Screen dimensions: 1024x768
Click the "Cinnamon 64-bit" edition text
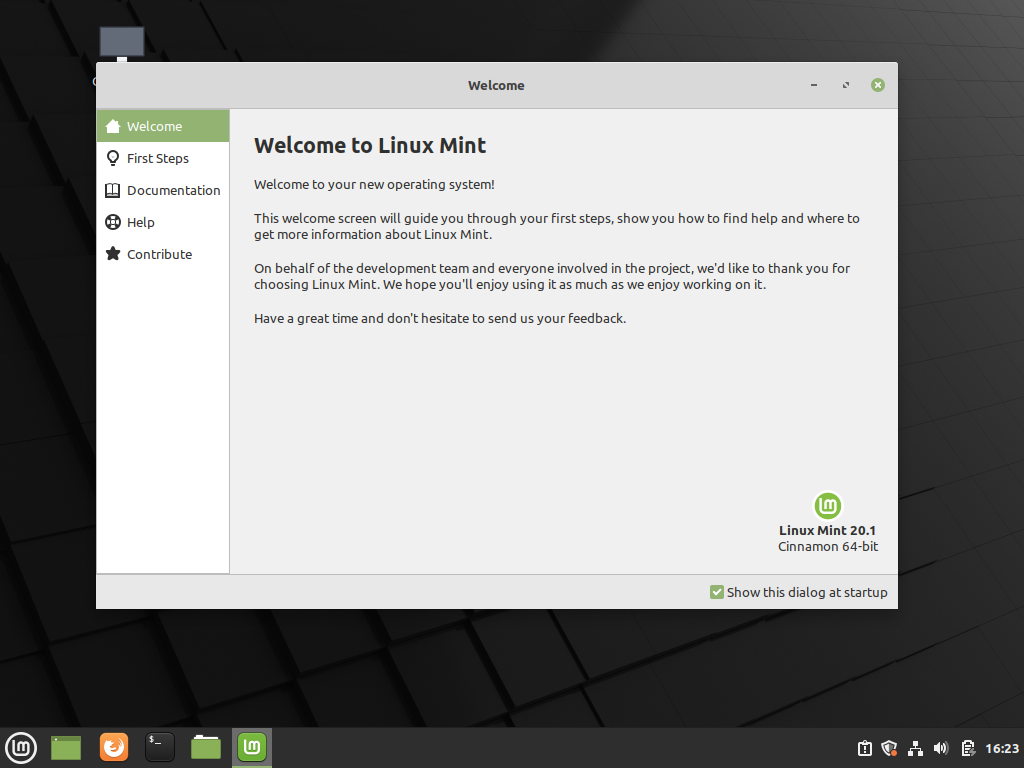pyautogui.click(x=828, y=547)
